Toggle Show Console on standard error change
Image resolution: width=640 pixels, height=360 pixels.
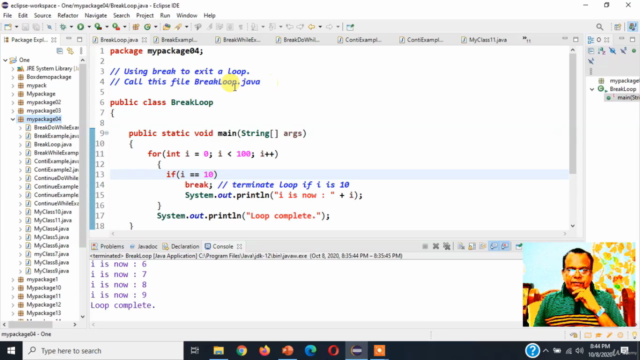point(505,246)
